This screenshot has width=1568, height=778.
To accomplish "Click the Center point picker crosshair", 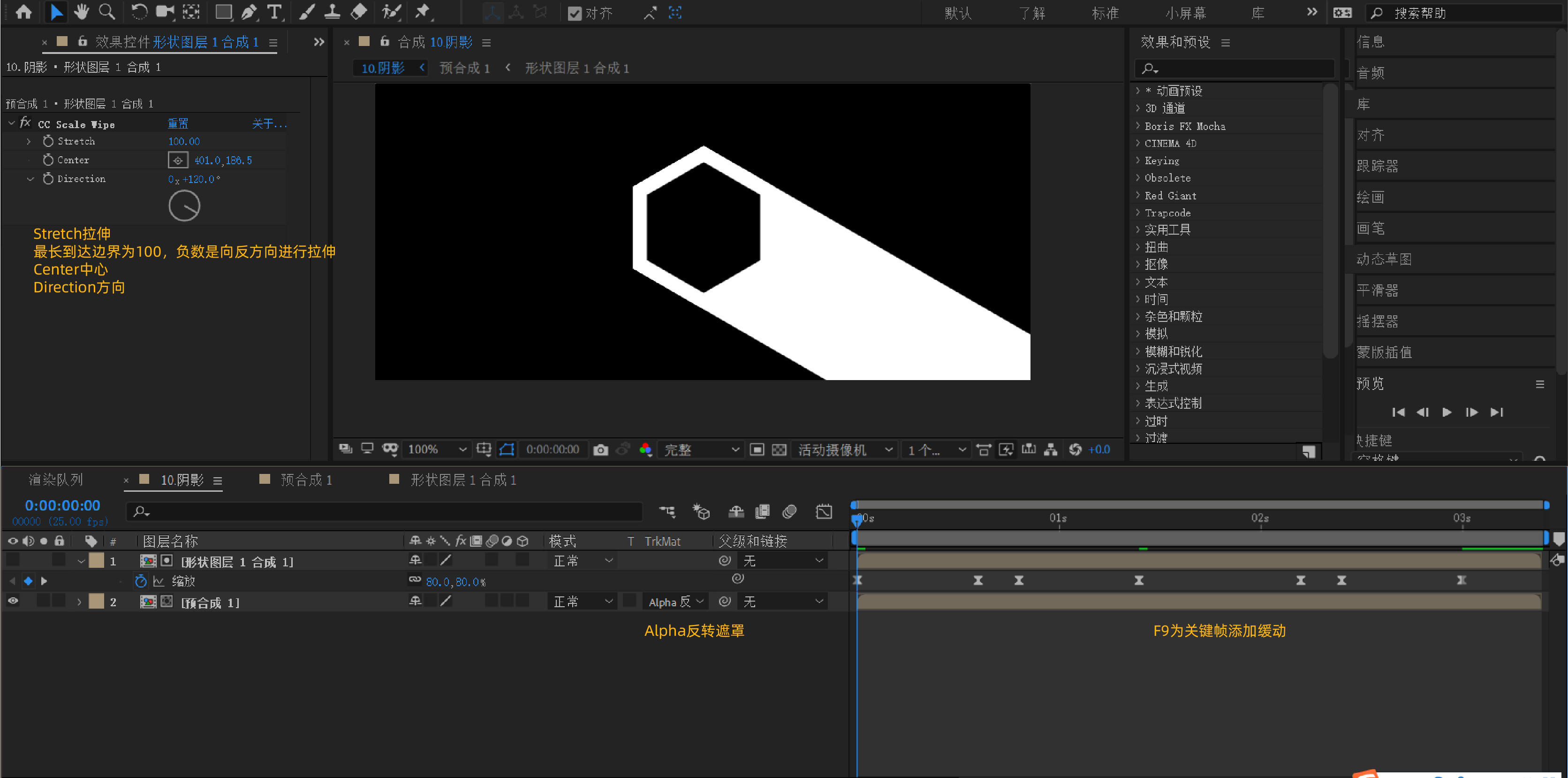I will coord(178,160).
